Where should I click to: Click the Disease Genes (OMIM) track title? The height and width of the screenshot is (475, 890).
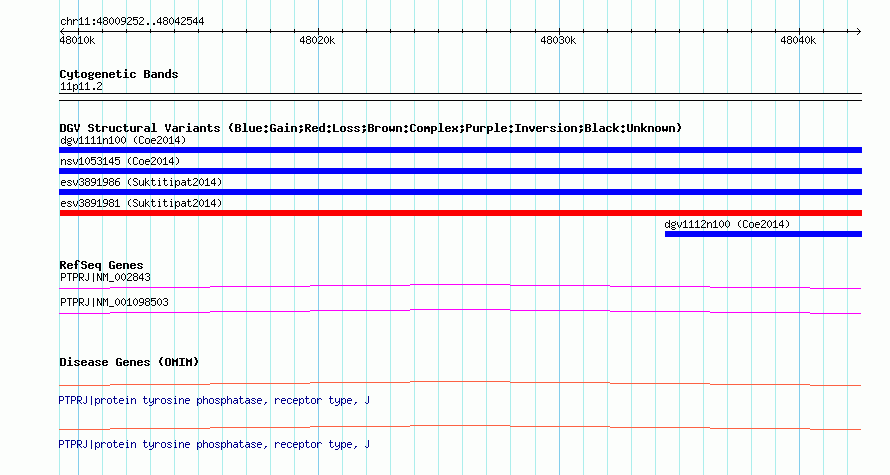(x=129, y=362)
